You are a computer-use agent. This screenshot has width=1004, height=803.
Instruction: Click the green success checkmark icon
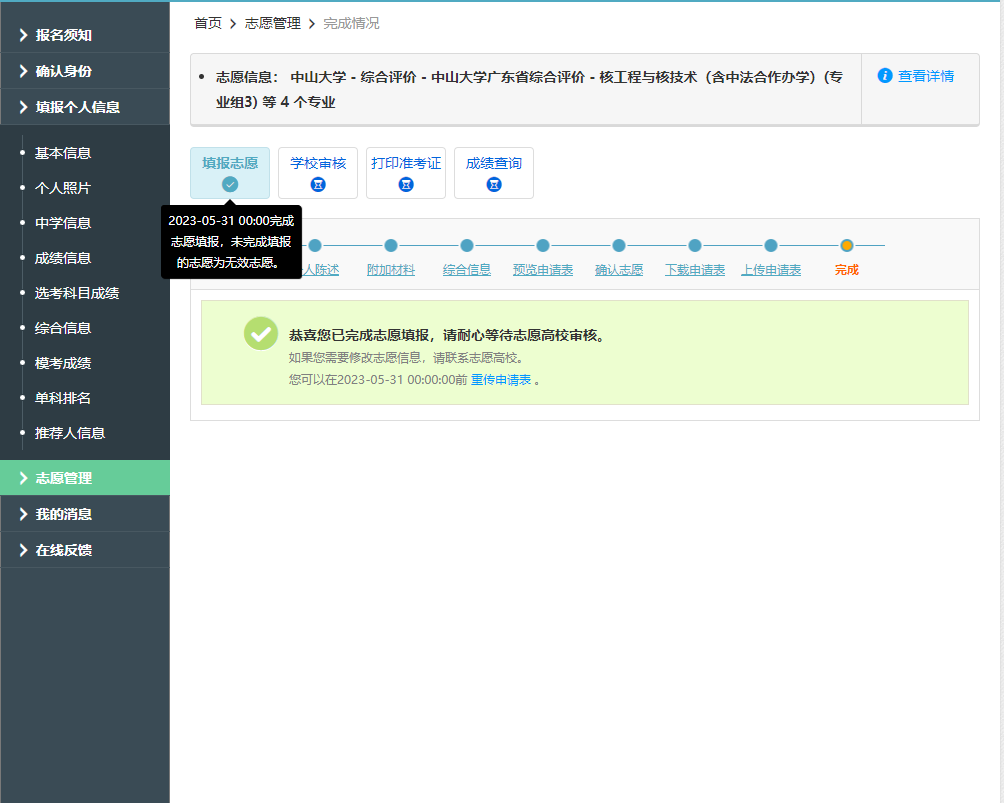click(261, 334)
